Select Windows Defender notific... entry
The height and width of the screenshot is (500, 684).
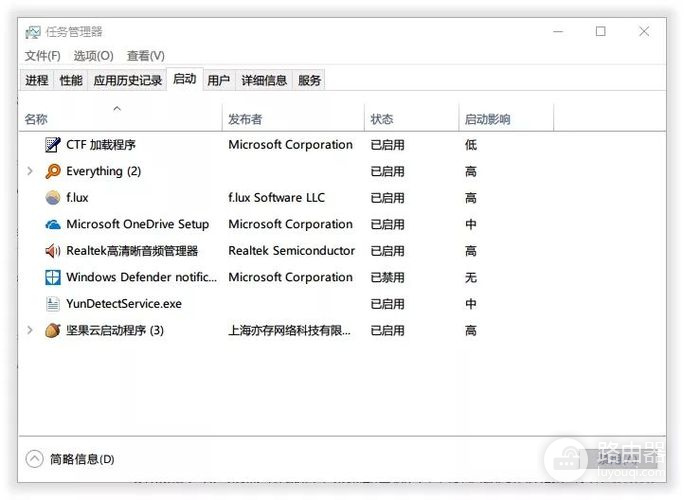pos(141,277)
